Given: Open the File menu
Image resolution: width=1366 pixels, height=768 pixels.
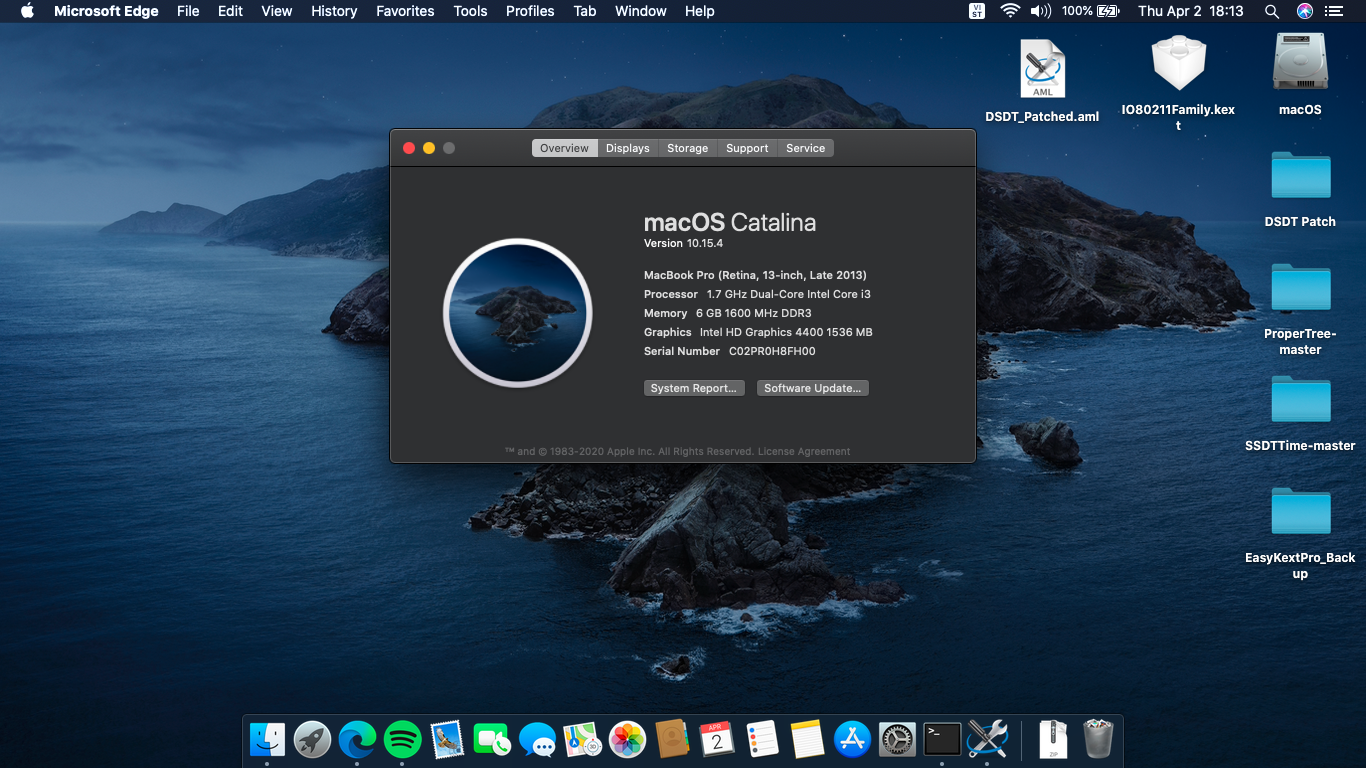Looking at the screenshot, I should point(188,11).
